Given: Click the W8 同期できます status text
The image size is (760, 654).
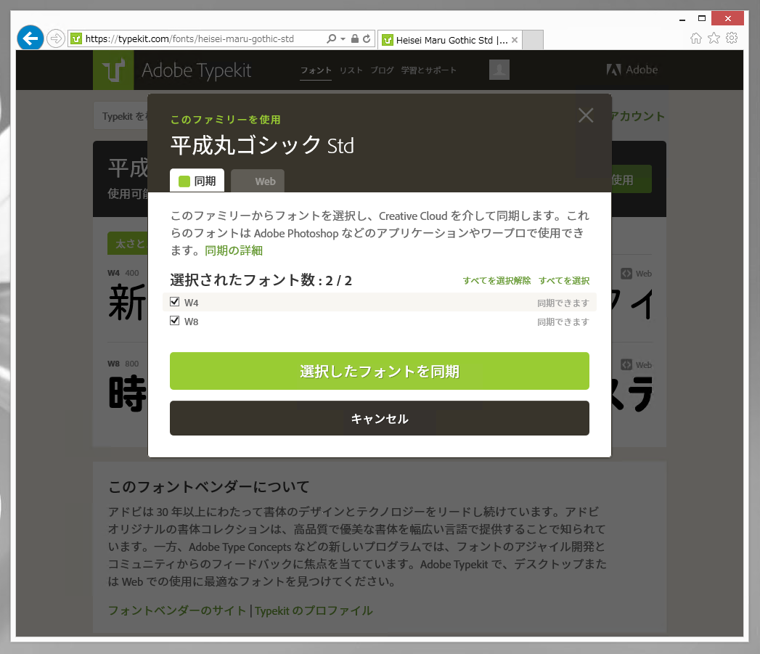Looking at the screenshot, I should pos(563,322).
